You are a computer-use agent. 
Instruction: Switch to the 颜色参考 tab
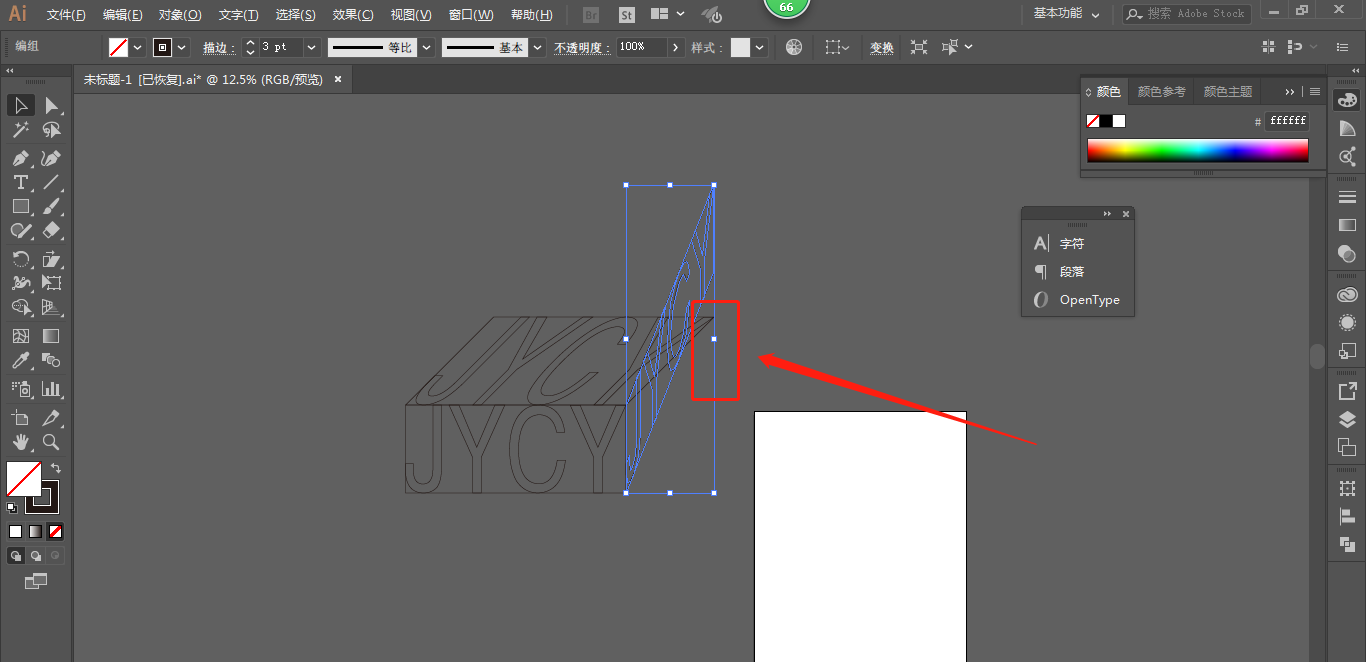click(1161, 91)
